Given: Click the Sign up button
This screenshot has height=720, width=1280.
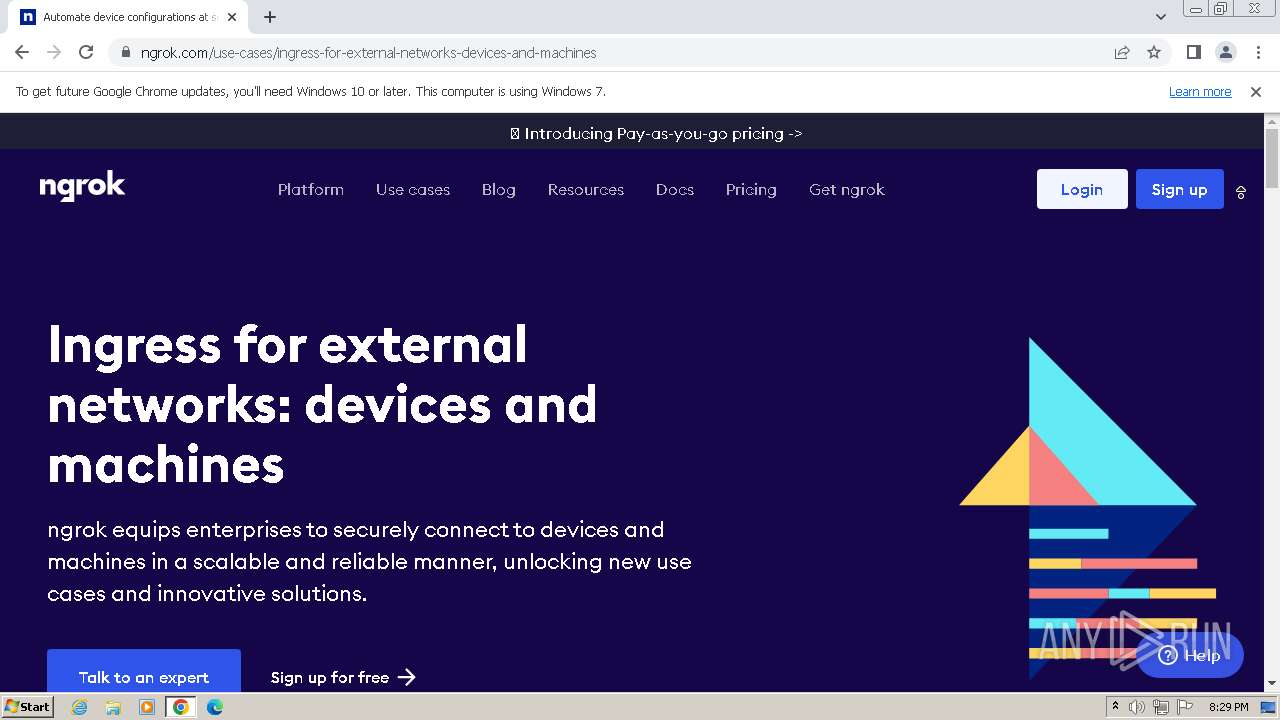Looking at the screenshot, I should tap(1180, 189).
